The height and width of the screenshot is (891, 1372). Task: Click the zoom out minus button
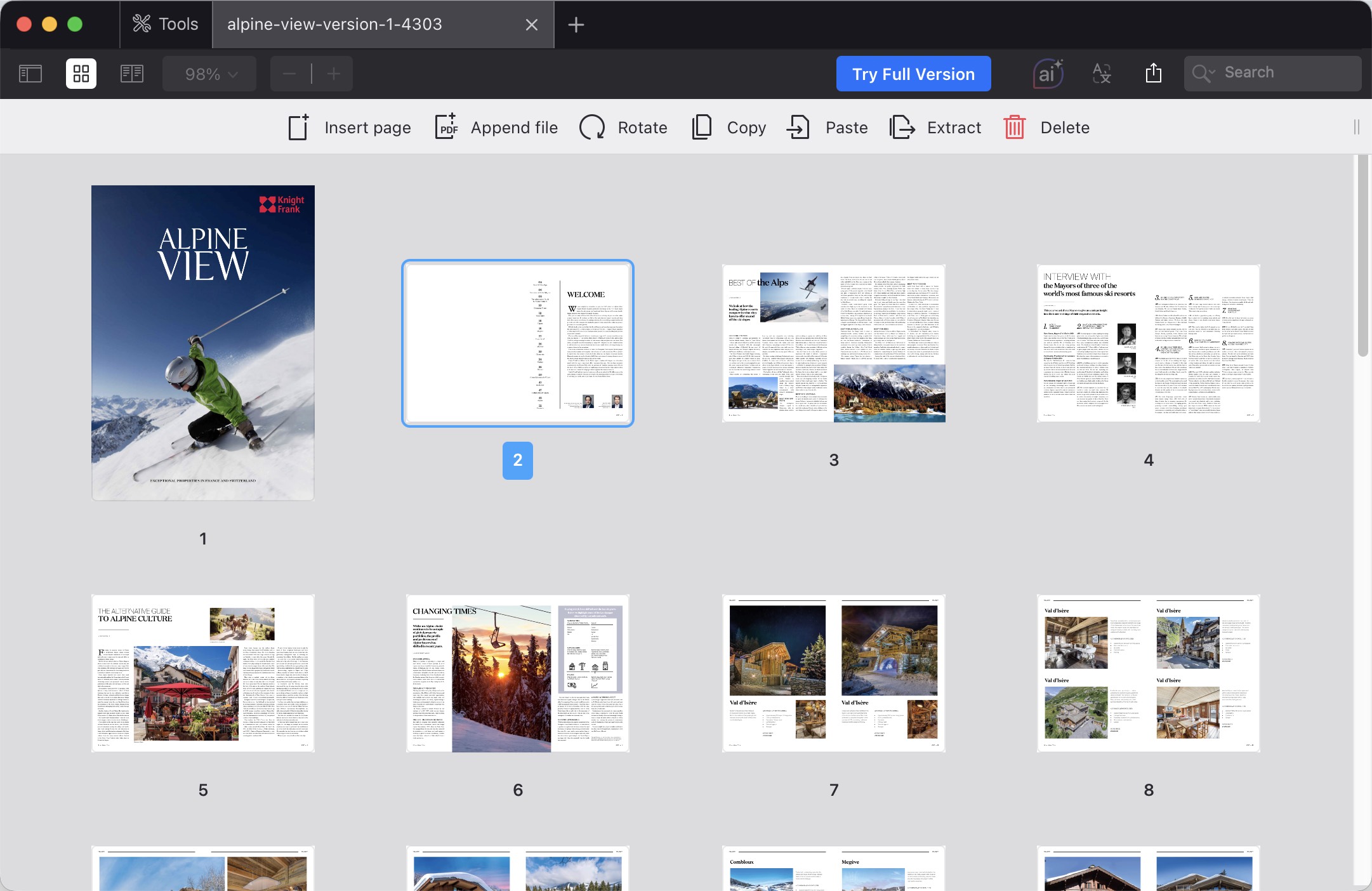tap(290, 74)
